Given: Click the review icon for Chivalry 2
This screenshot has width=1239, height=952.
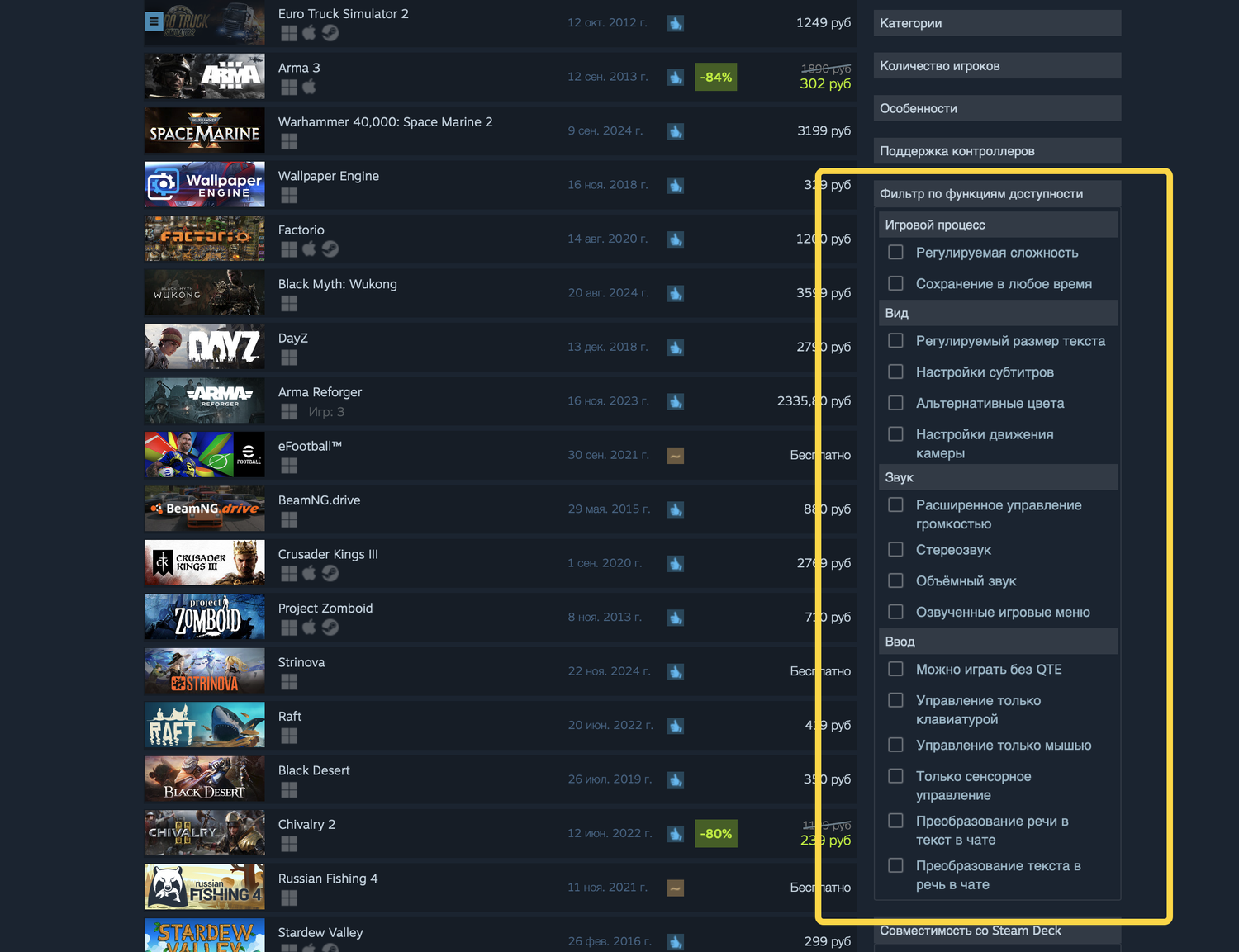Looking at the screenshot, I should point(676,834).
